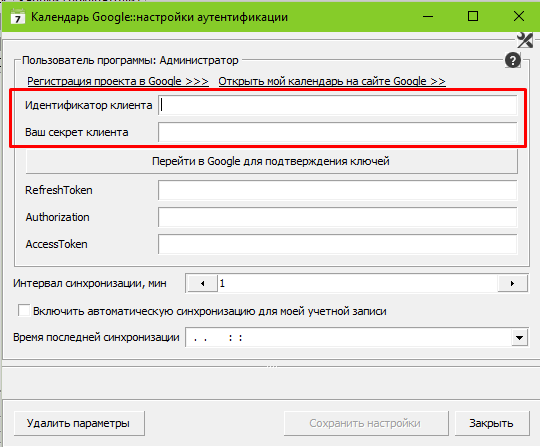Click the 'Пользователь программы: Администратор' label
This screenshot has width=540, height=447.
[130, 61]
